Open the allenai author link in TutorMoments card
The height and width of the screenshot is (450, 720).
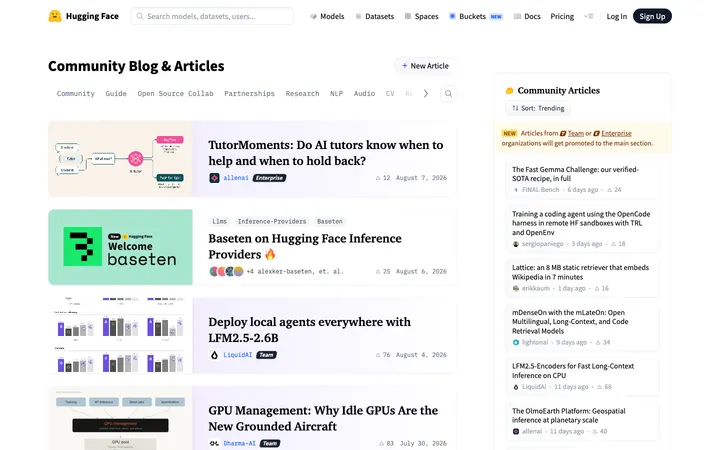pos(236,178)
